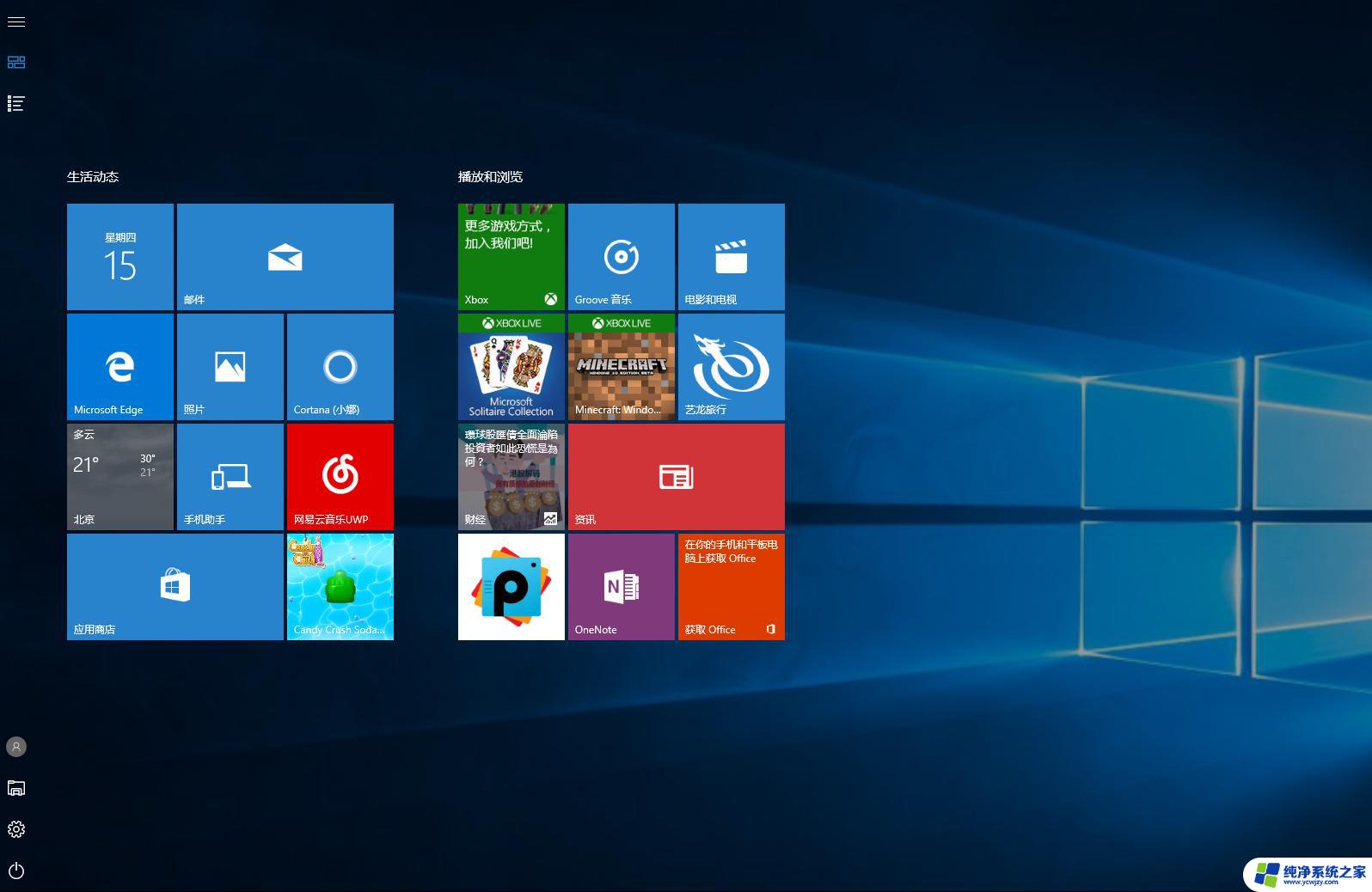Open the 北京 weather tile
Screen dimensions: 1372x892
[120, 477]
